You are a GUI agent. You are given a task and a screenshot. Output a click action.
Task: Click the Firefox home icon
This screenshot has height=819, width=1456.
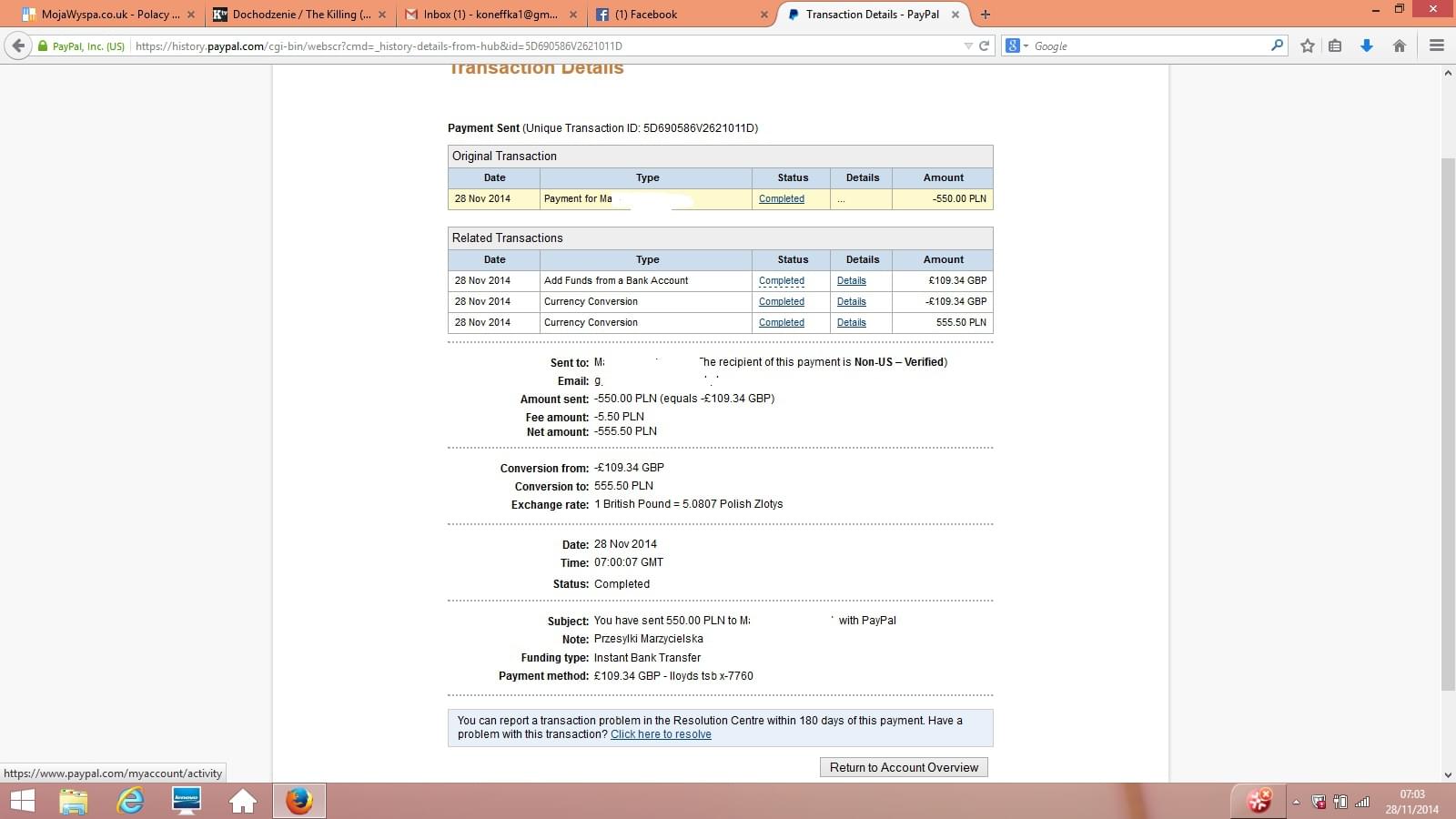[1400, 45]
